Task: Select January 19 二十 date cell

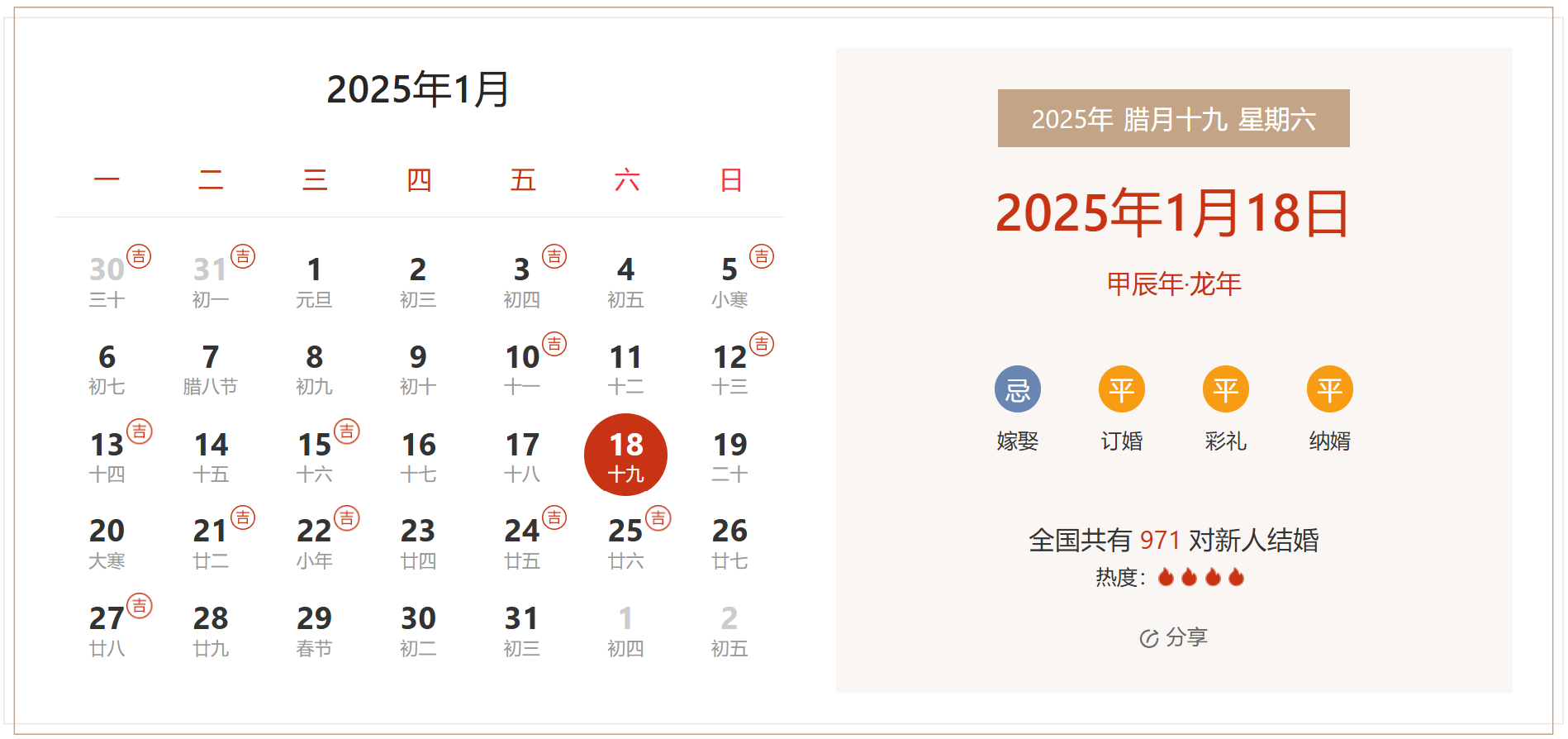Action: pos(729,456)
